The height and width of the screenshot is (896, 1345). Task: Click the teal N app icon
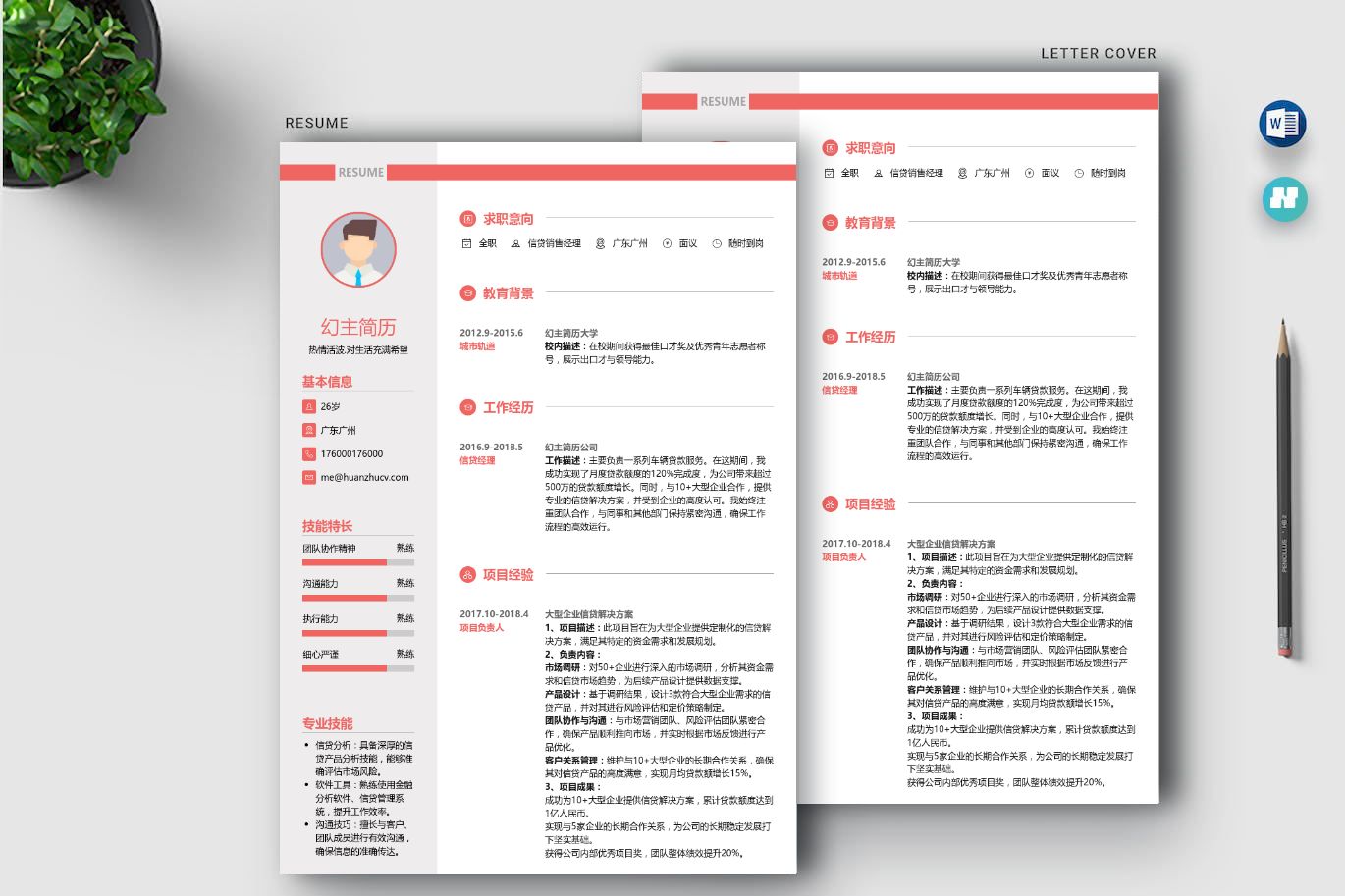click(1283, 199)
